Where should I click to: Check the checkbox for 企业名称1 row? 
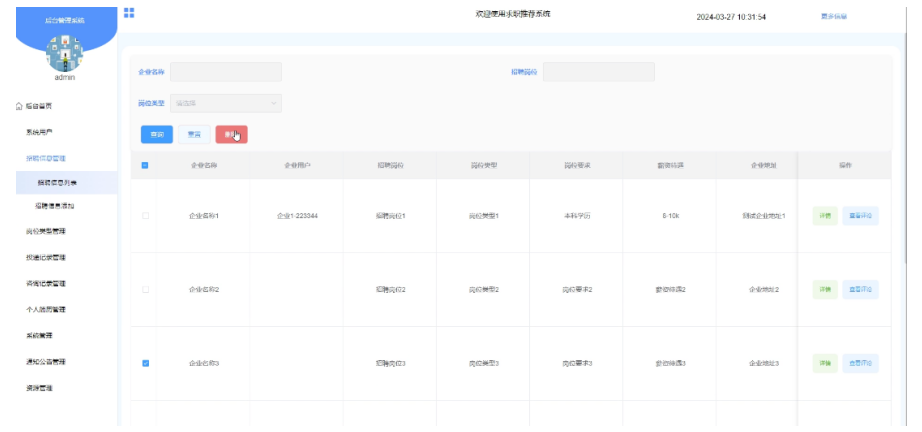[x=145, y=216]
